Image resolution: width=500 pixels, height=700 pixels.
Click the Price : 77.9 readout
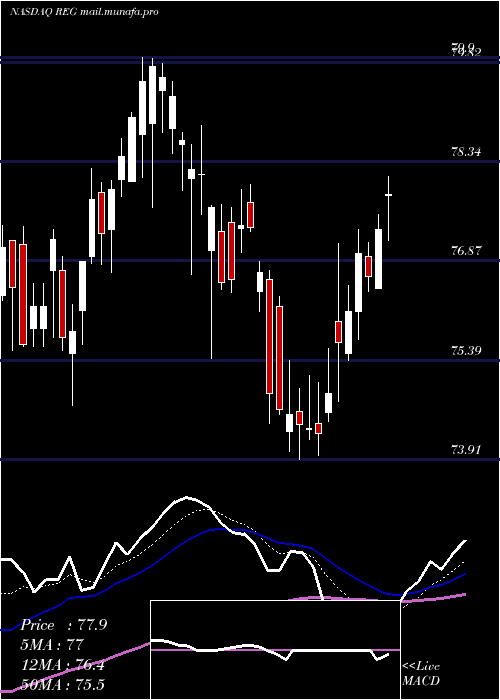tap(63, 625)
